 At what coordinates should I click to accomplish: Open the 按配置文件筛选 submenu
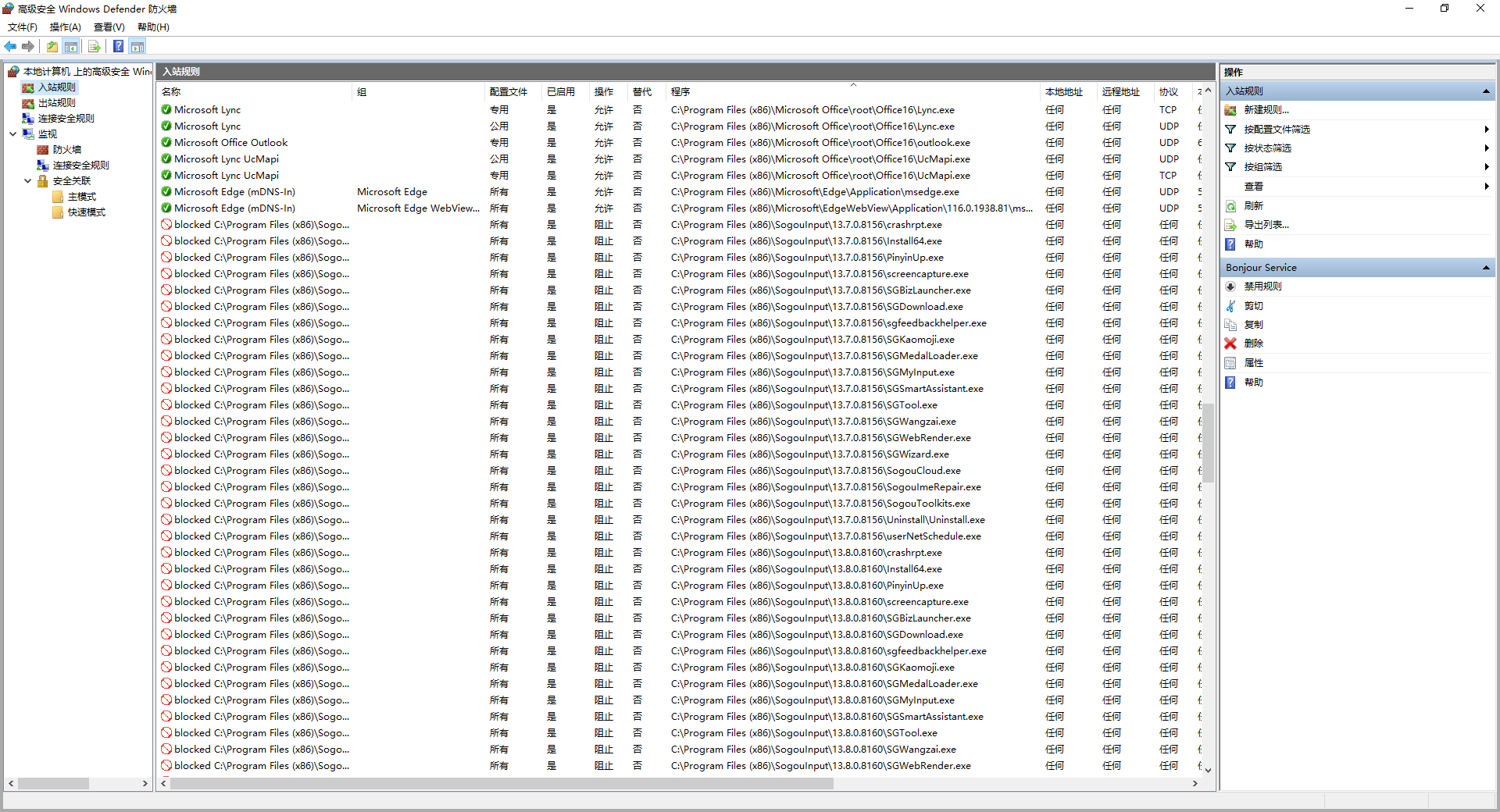click(1359, 130)
